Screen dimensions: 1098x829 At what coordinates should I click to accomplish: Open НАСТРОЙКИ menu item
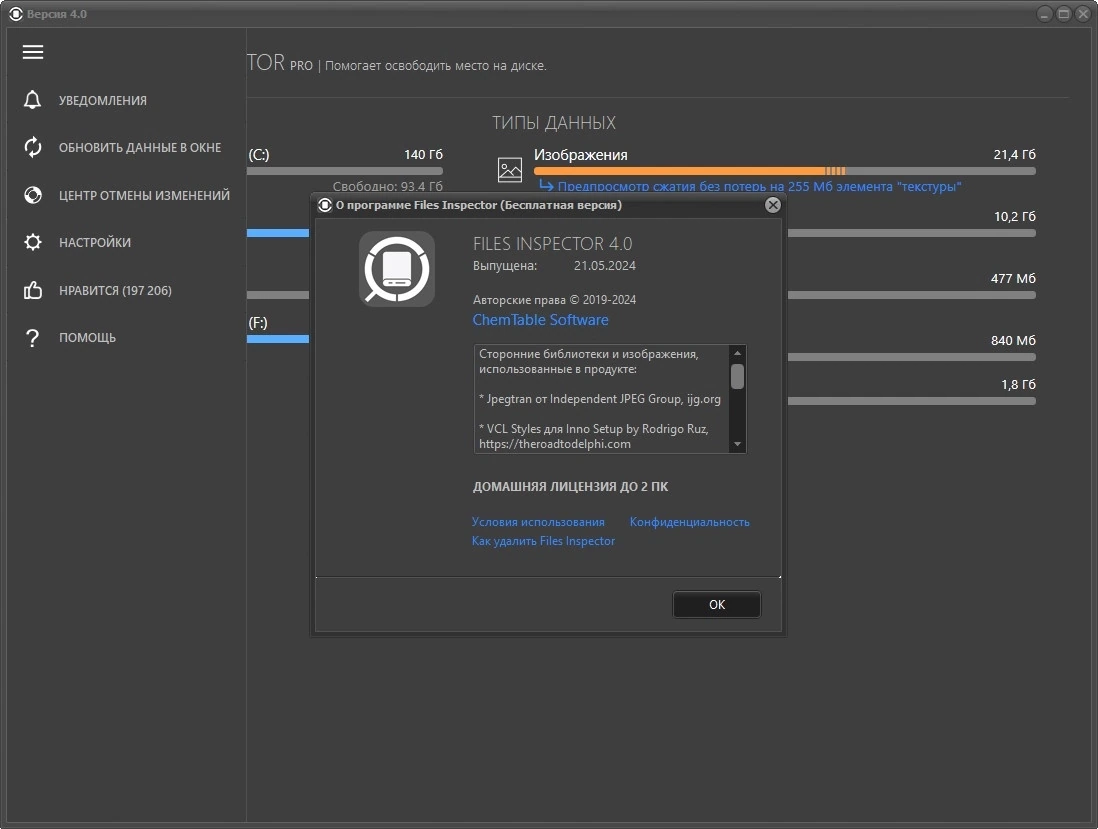pyautogui.click(x=95, y=242)
